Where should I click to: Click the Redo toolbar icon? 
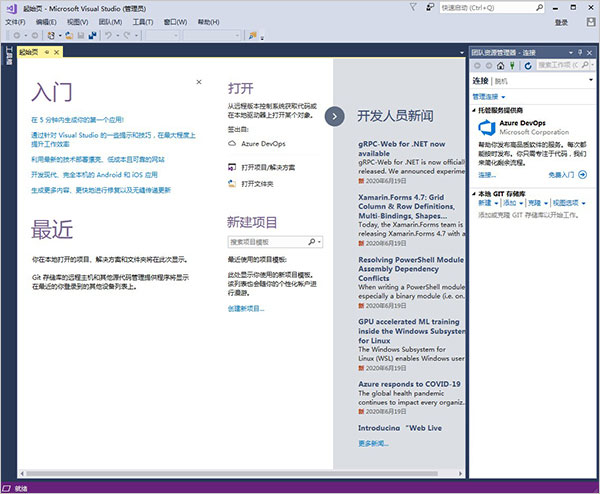pyautogui.click(x=127, y=36)
